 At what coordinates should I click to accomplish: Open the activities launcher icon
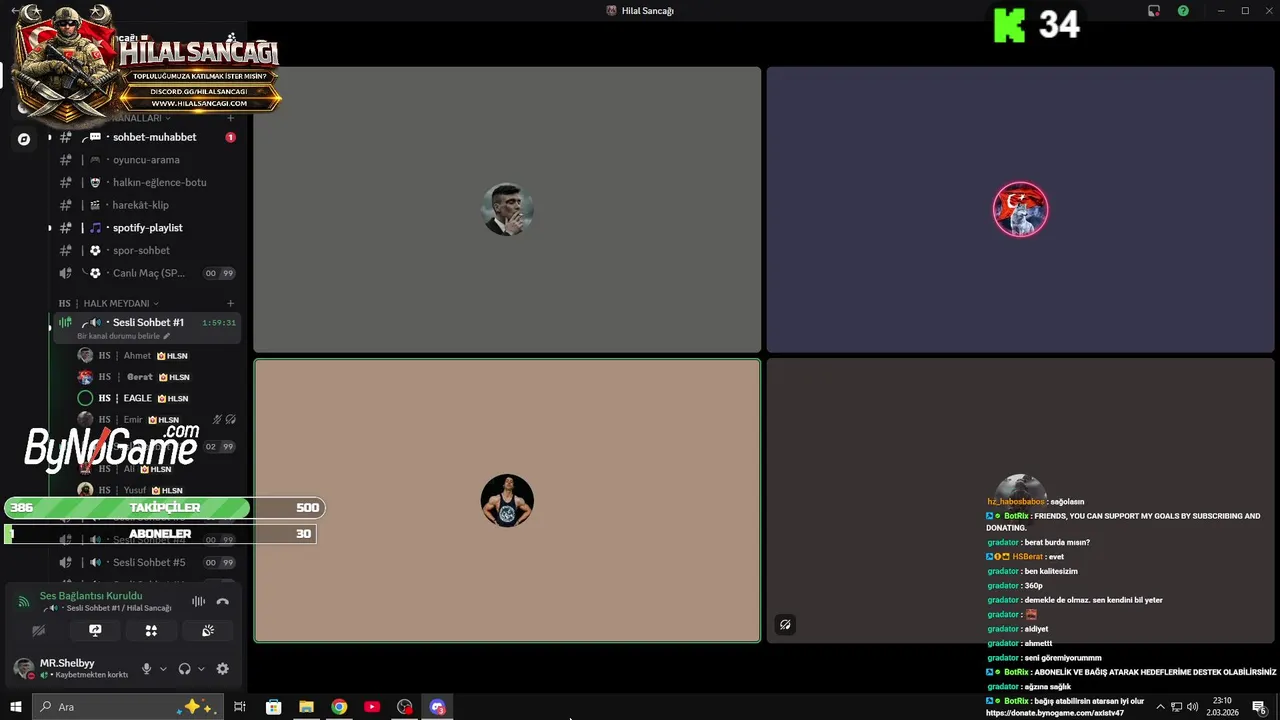point(151,631)
